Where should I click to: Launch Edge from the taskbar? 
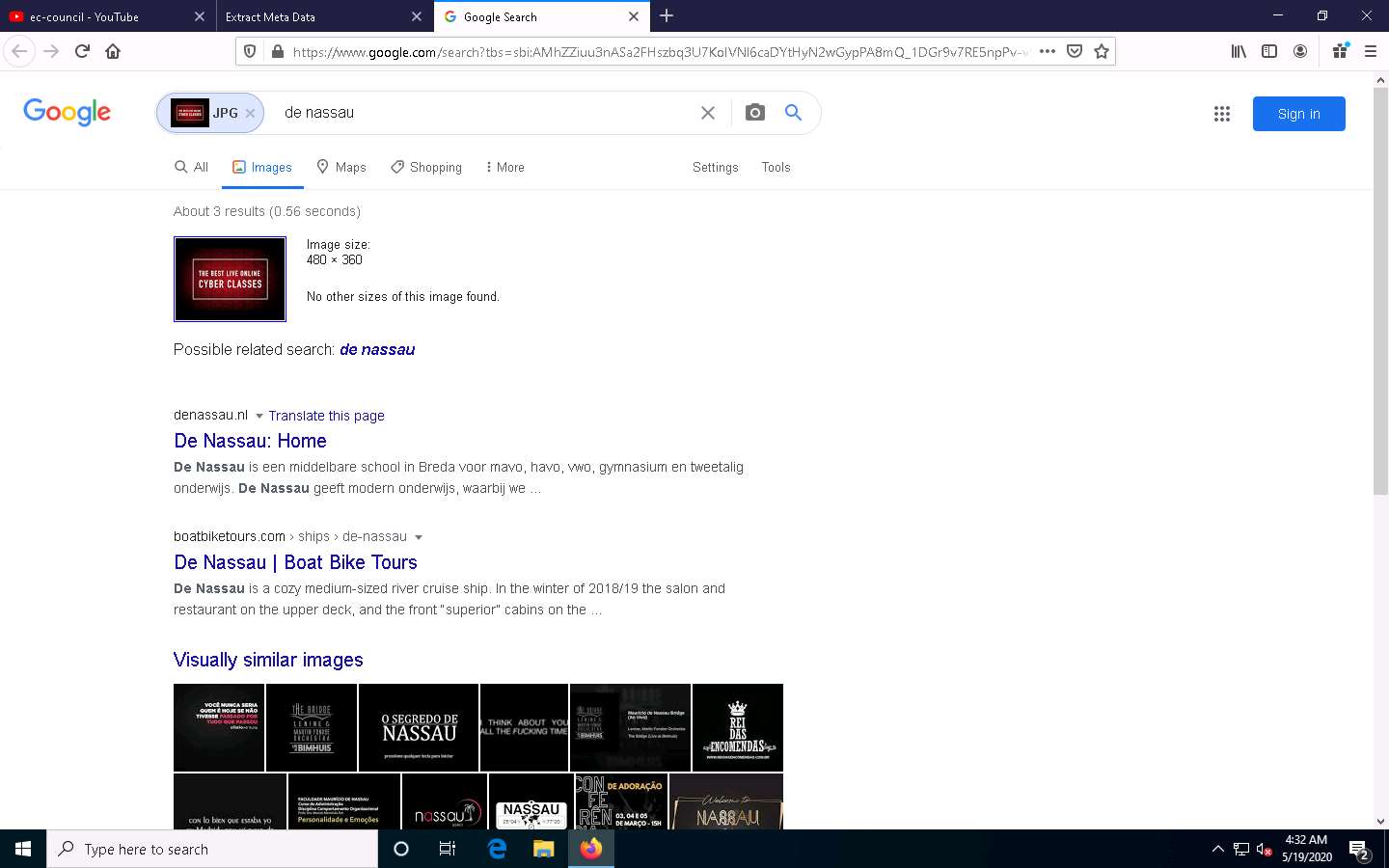tap(497, 849)
